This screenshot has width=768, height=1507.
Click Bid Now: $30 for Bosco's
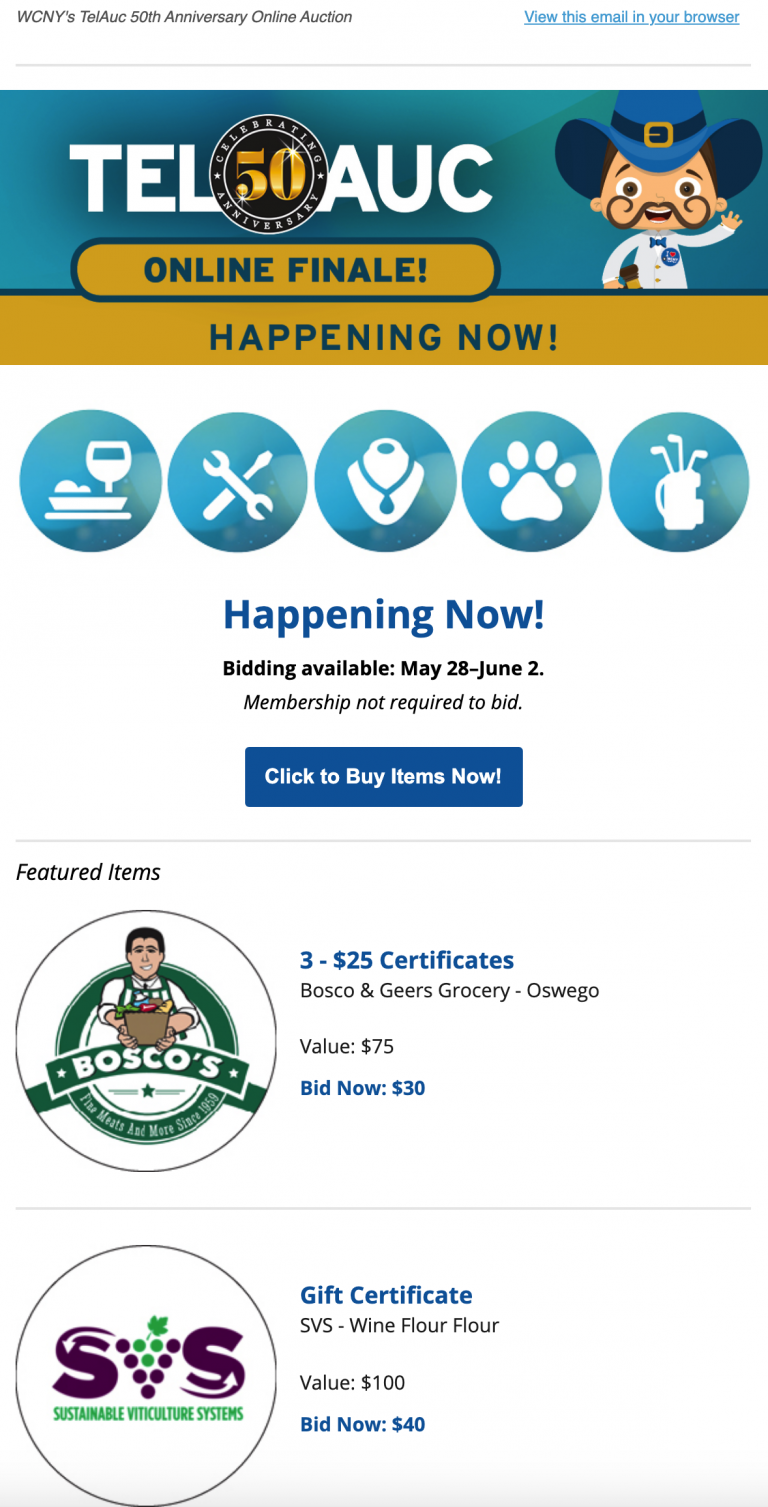[363, 1088]
